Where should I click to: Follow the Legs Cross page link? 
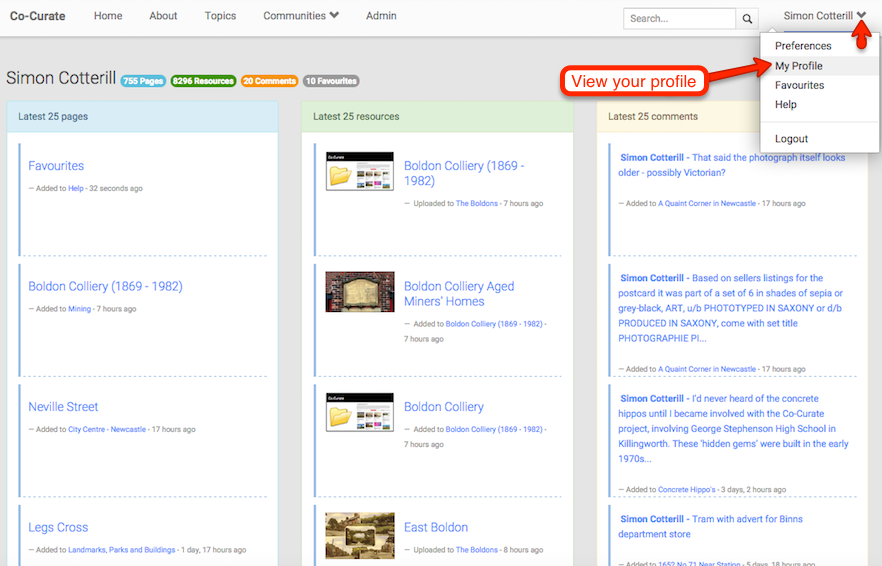point(58,527)
